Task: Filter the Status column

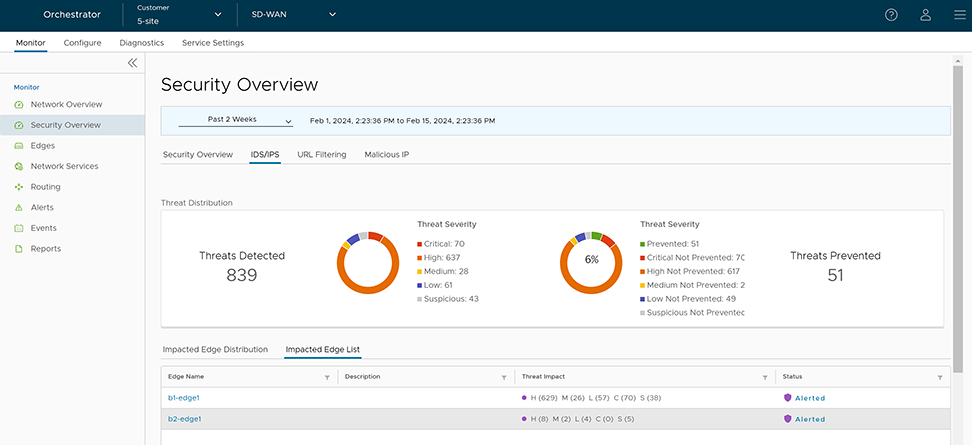Action: coord(940,377)
